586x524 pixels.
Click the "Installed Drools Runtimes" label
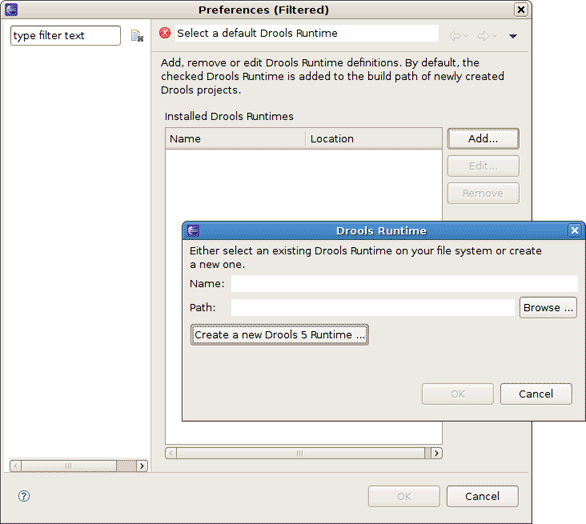pyautogui.click(x=229, y=116)
